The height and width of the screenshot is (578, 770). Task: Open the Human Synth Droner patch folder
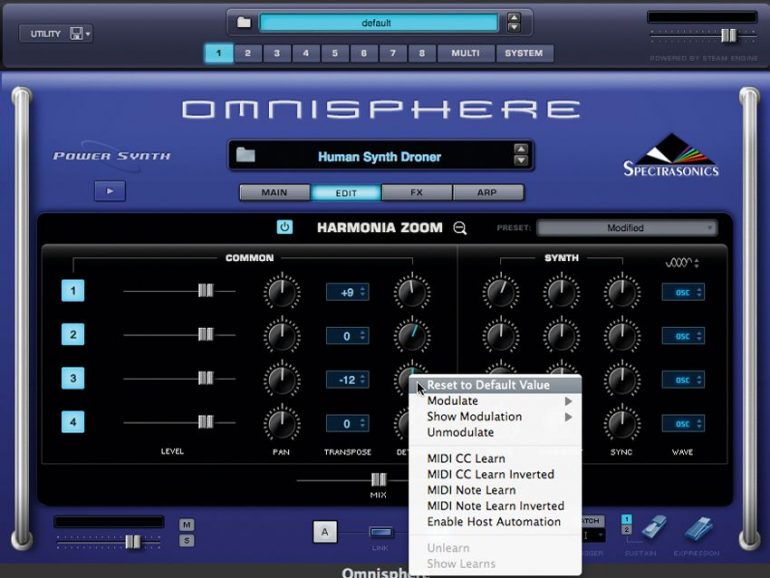[x=246, y=155]
